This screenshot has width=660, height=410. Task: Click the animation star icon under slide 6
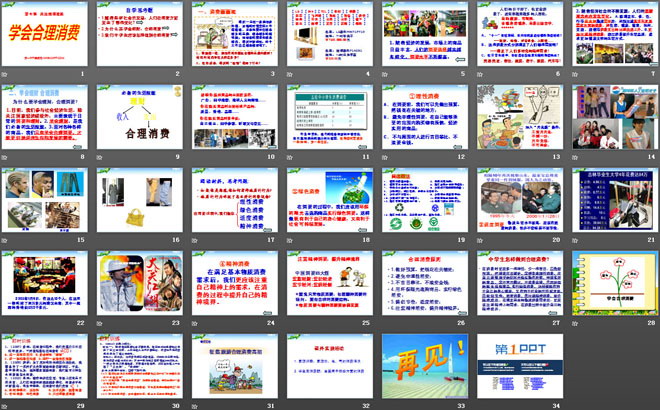click(x=480, y=74)
